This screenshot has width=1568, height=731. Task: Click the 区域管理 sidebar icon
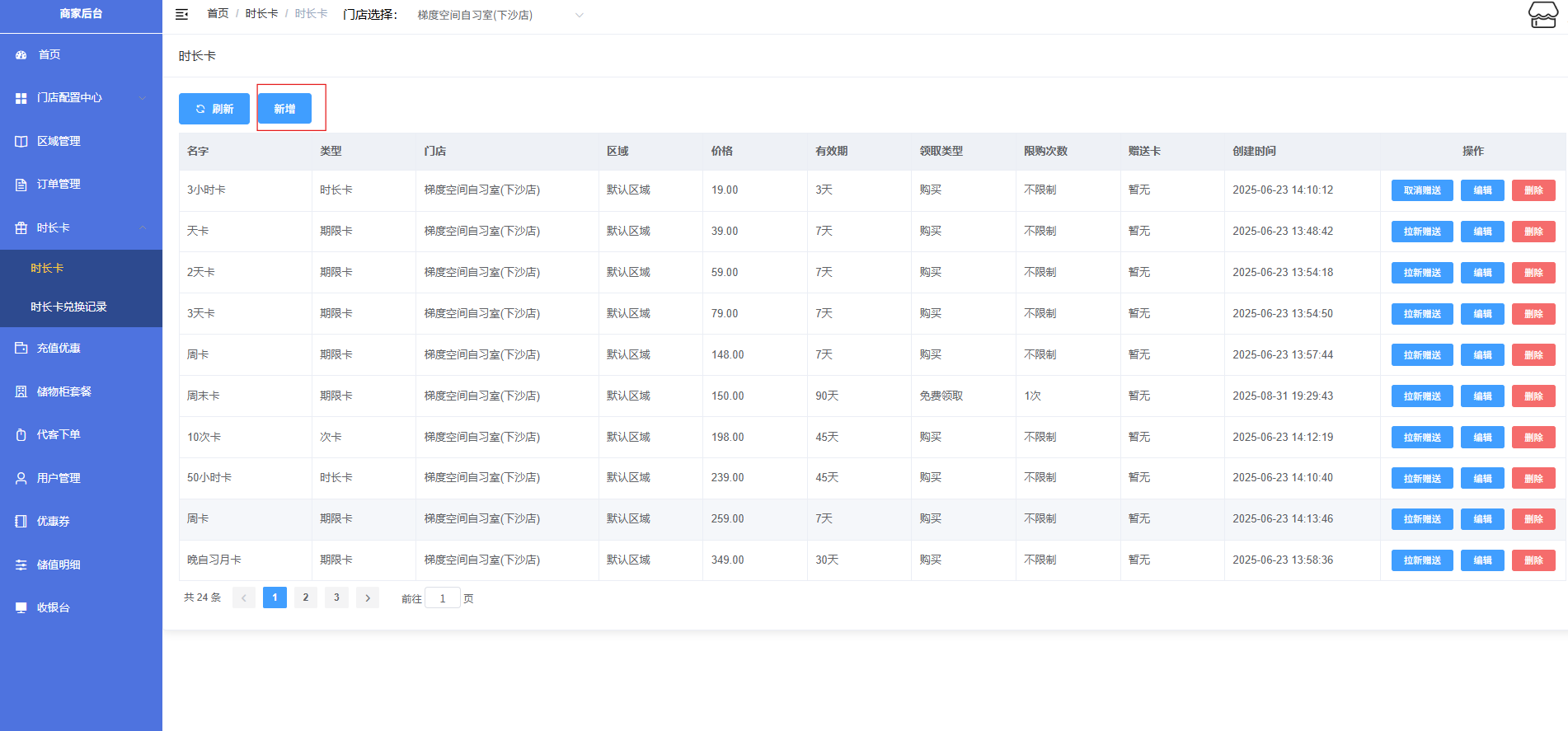tap(21, 141)
